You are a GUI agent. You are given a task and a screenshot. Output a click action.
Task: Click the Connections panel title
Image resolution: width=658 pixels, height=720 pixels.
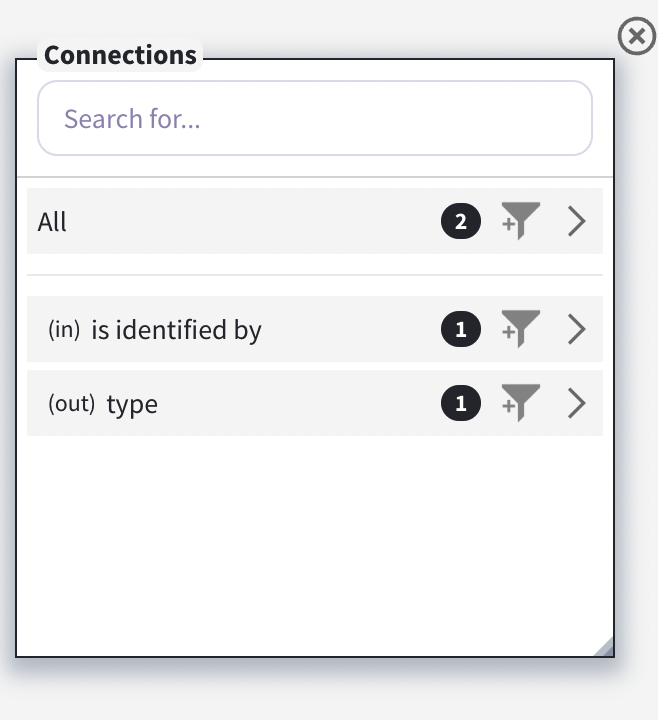click(120, 55)
